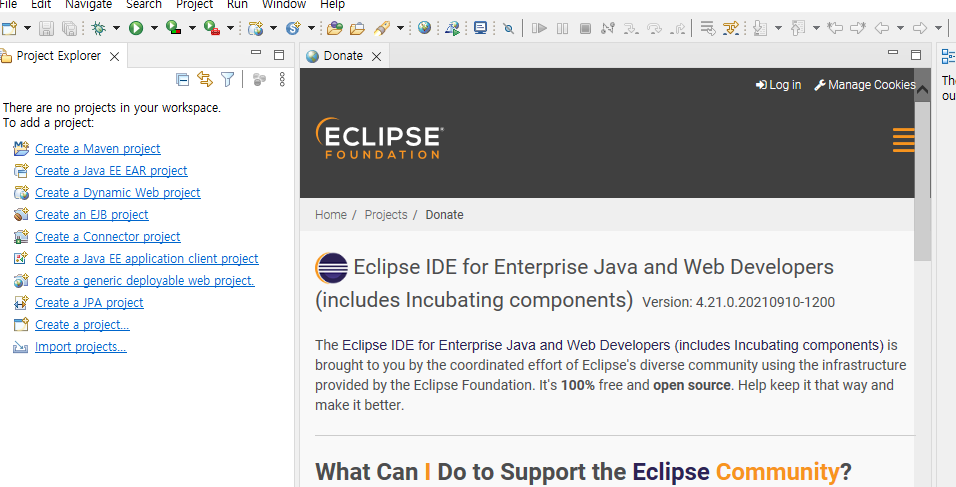The width and height of the screenshot is (956, 487).
Task: Open the Search dropdown arrow
Action: pos(400,28)
